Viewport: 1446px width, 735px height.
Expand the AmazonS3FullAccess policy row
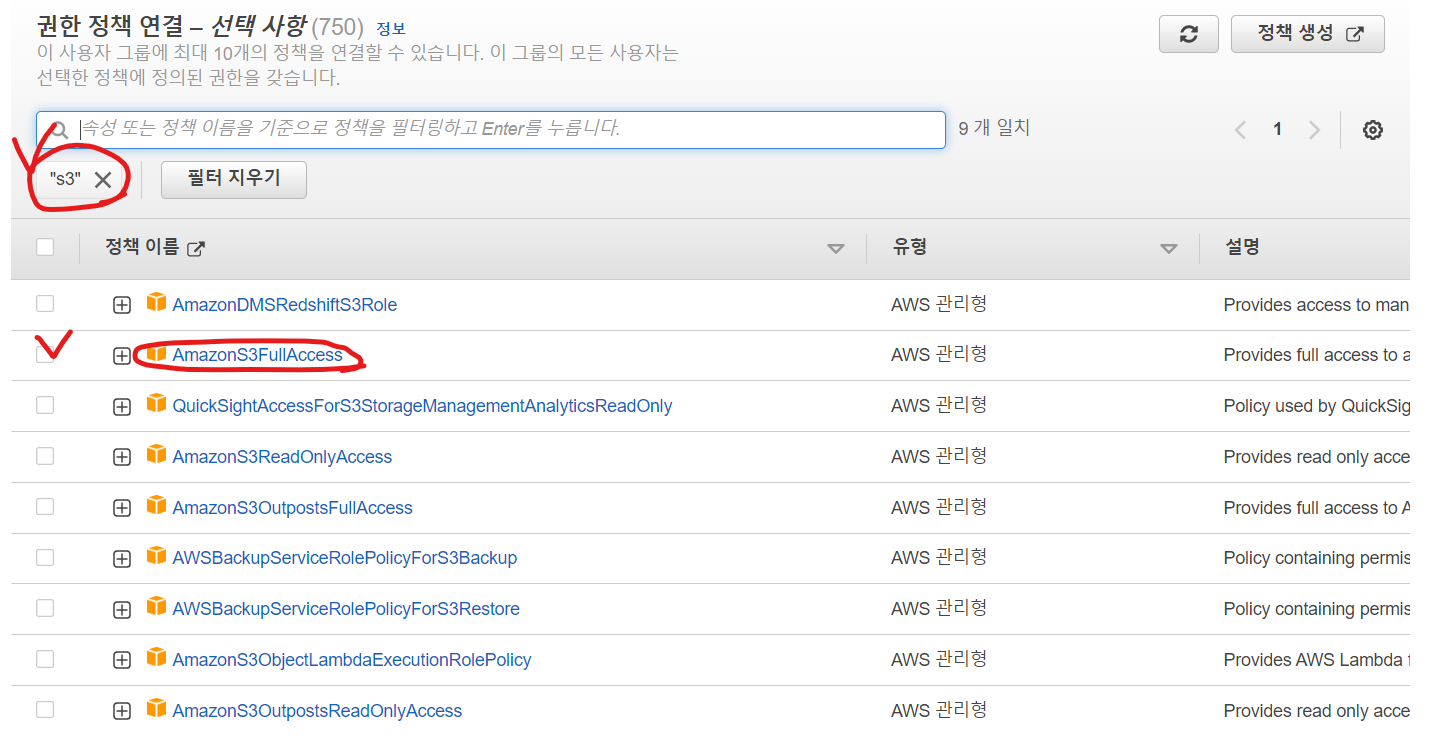[122, 356]
